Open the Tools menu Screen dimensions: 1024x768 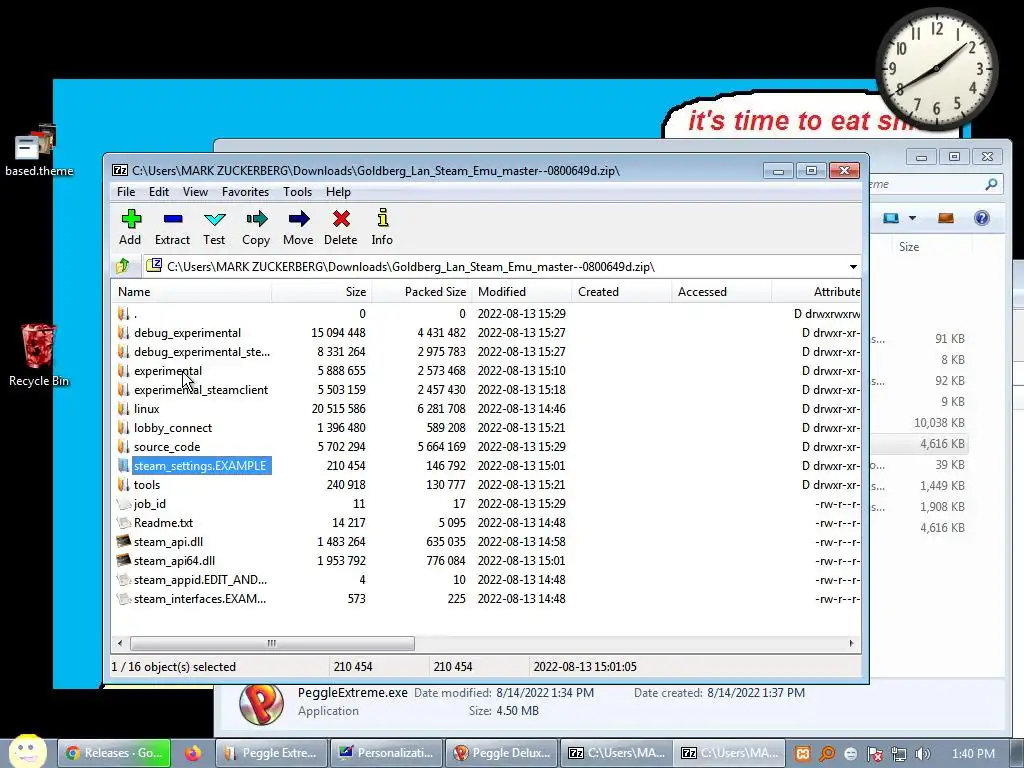click(x=297, y=191)
